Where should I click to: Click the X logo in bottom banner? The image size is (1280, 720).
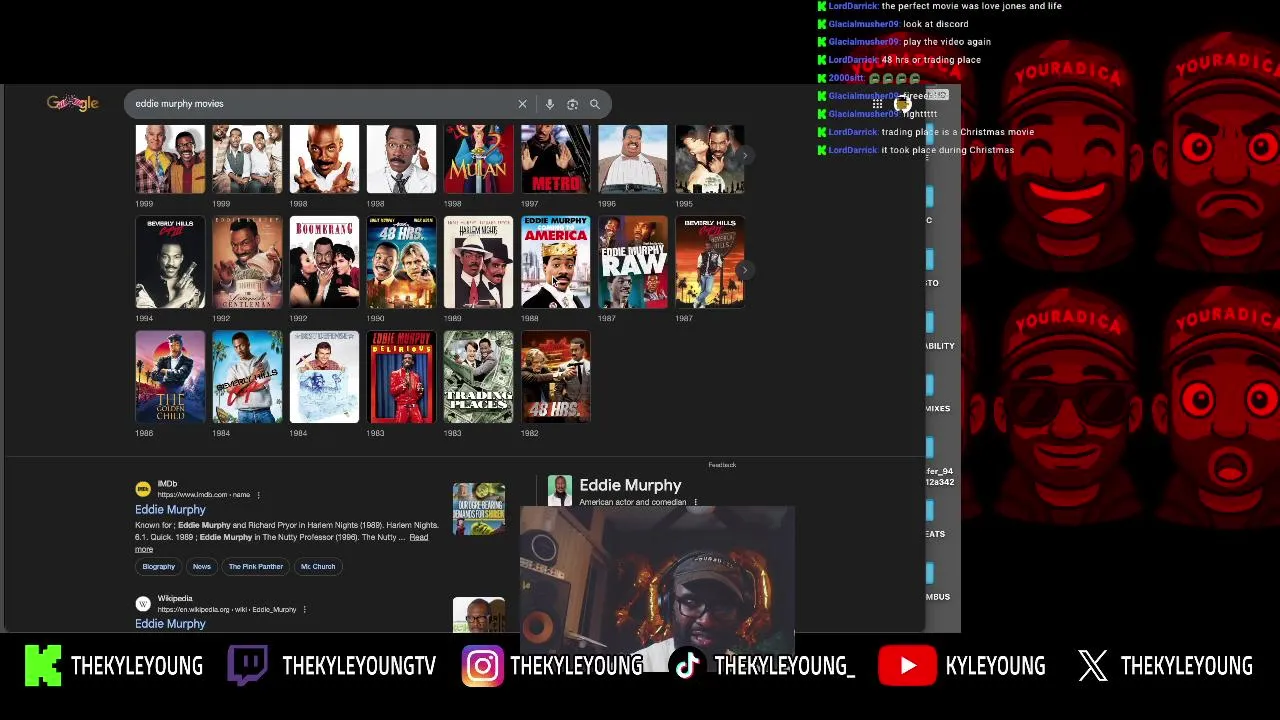[x=1093, y=666]
